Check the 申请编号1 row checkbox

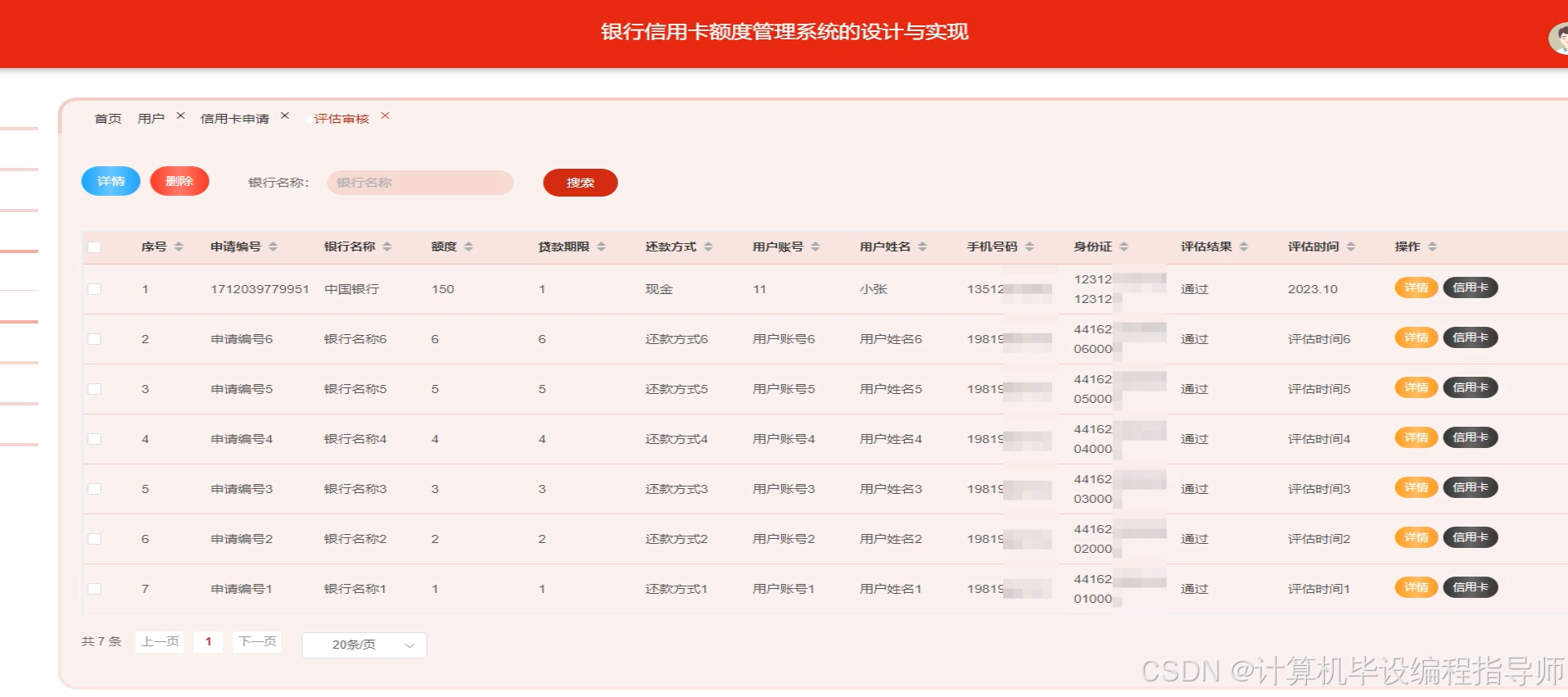94,589
